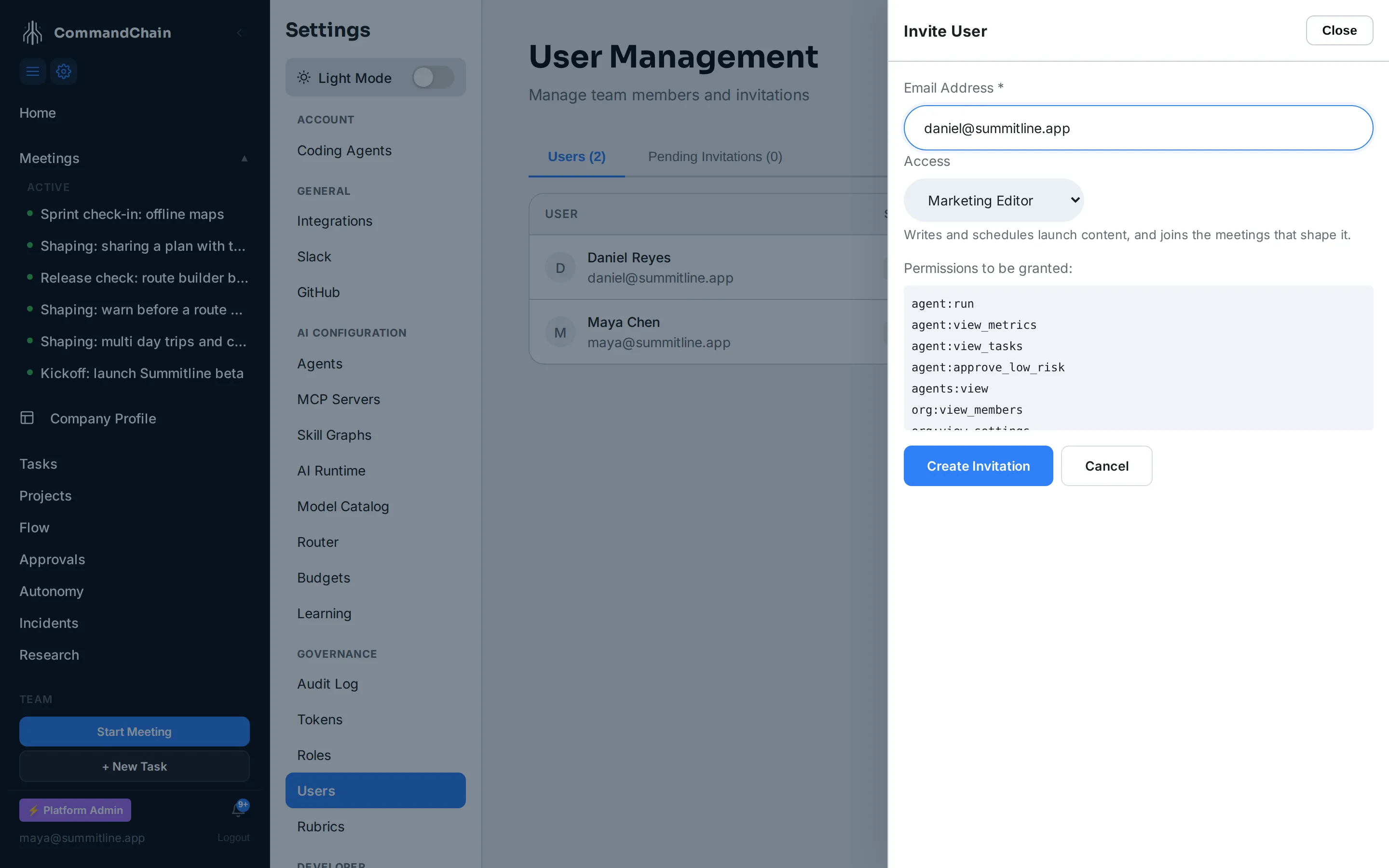Switch to Pending Invitations tab

[715, 156]
